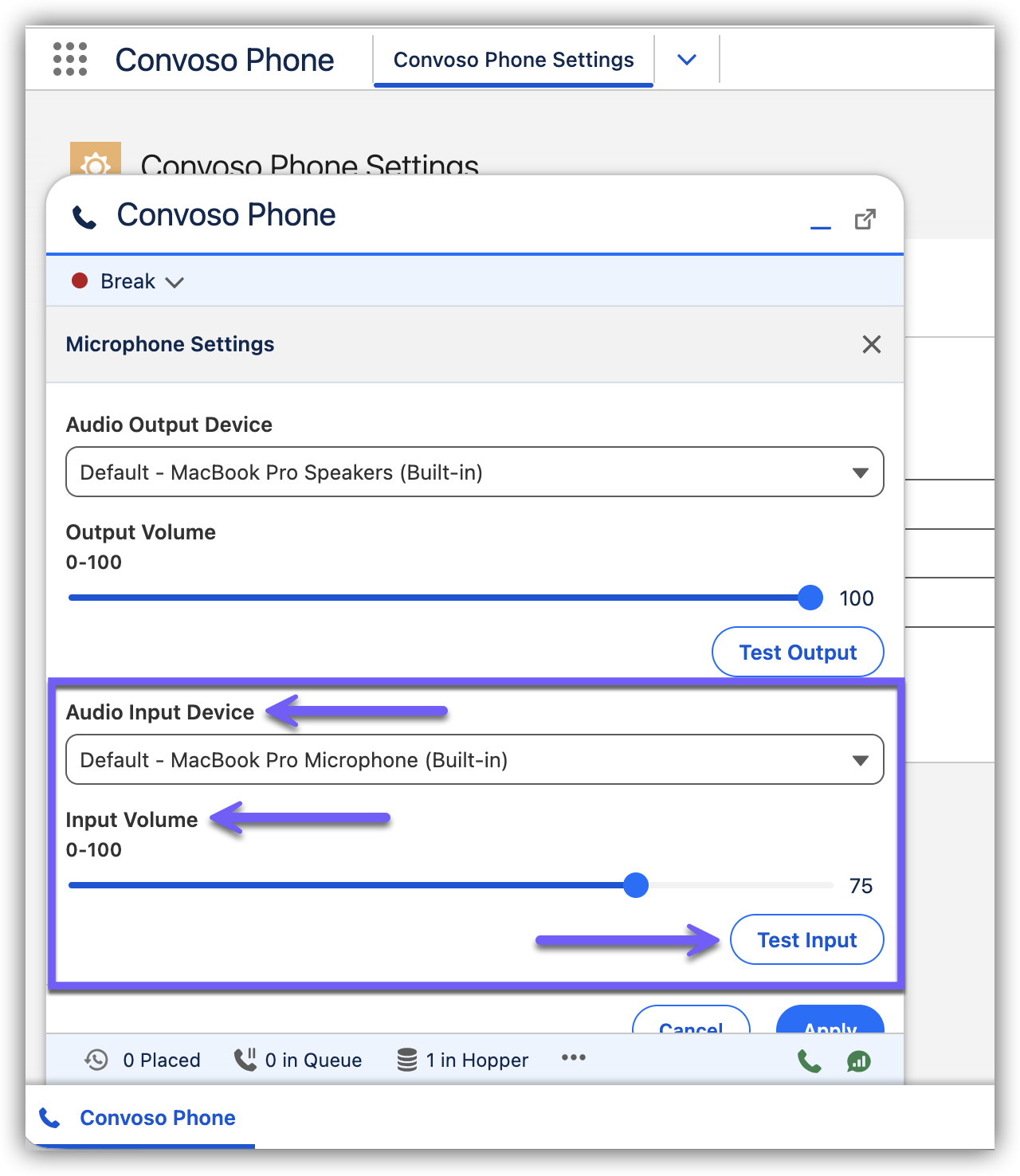The width and height of the screenshot is (1020, 1176).
Task: Click the 0 in Queue phone icon
Action: coord(245,1060)
